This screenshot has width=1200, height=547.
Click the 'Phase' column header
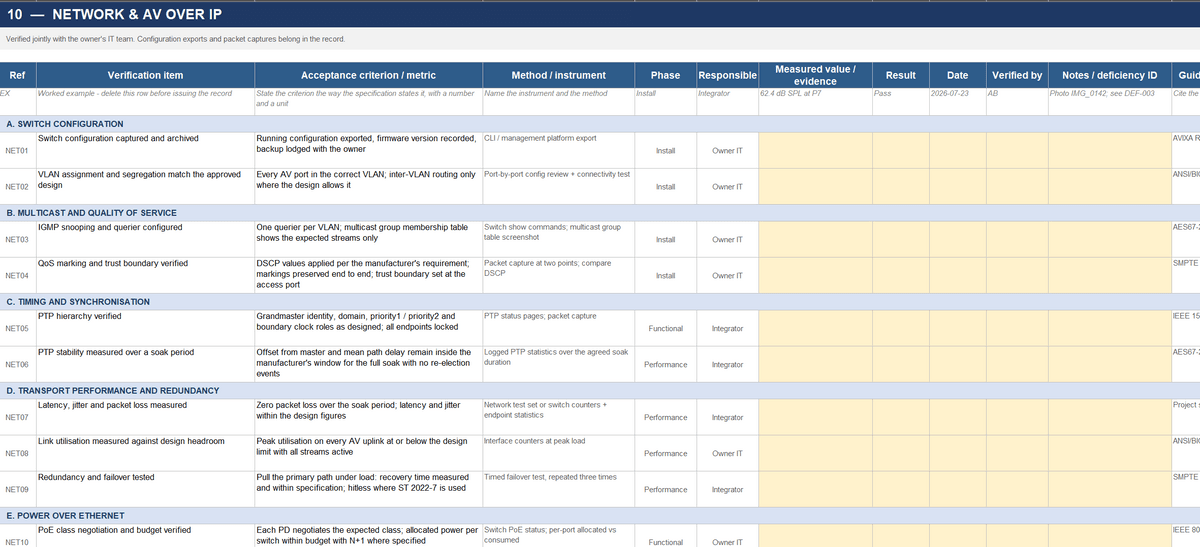click(665, 75)
